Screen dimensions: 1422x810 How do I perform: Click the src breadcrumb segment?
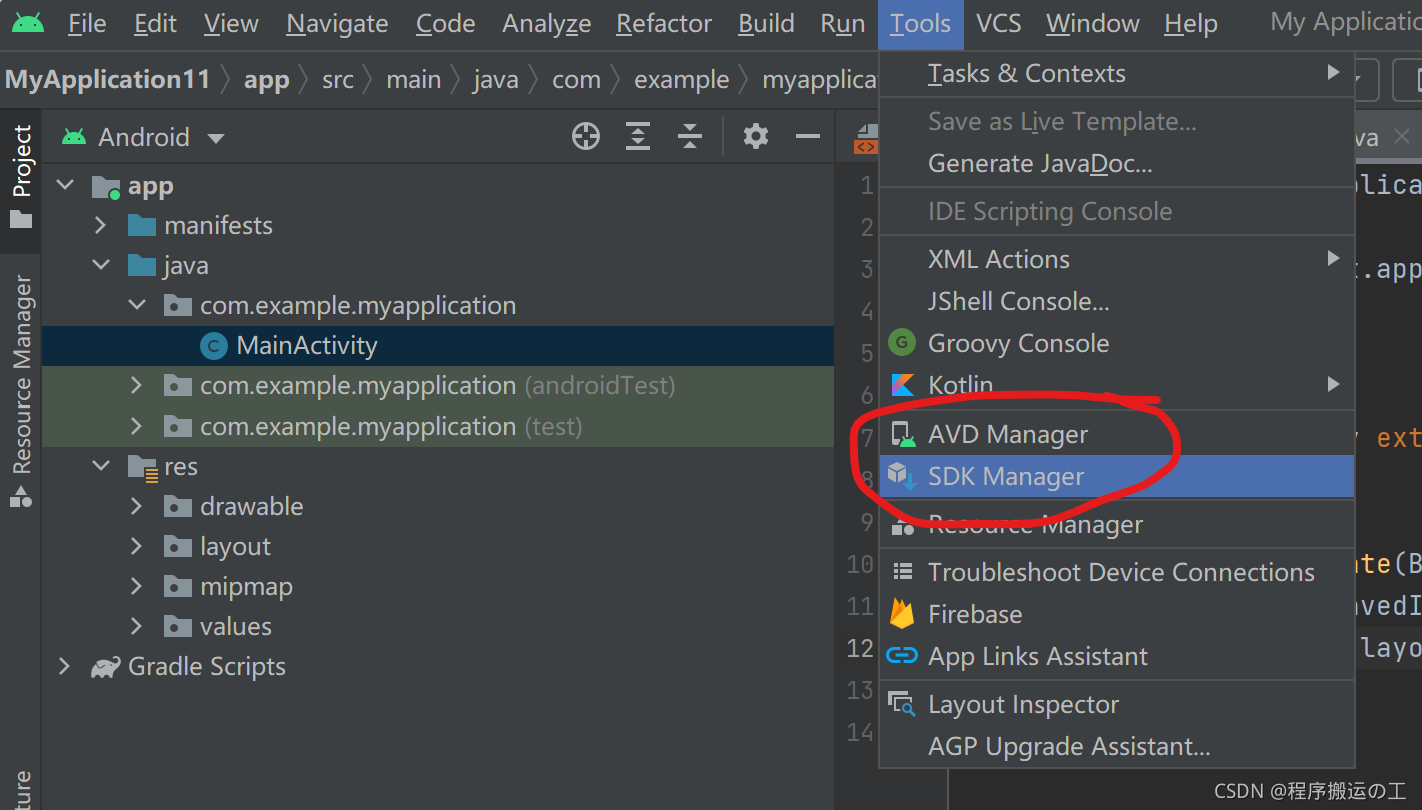point(338,80)
